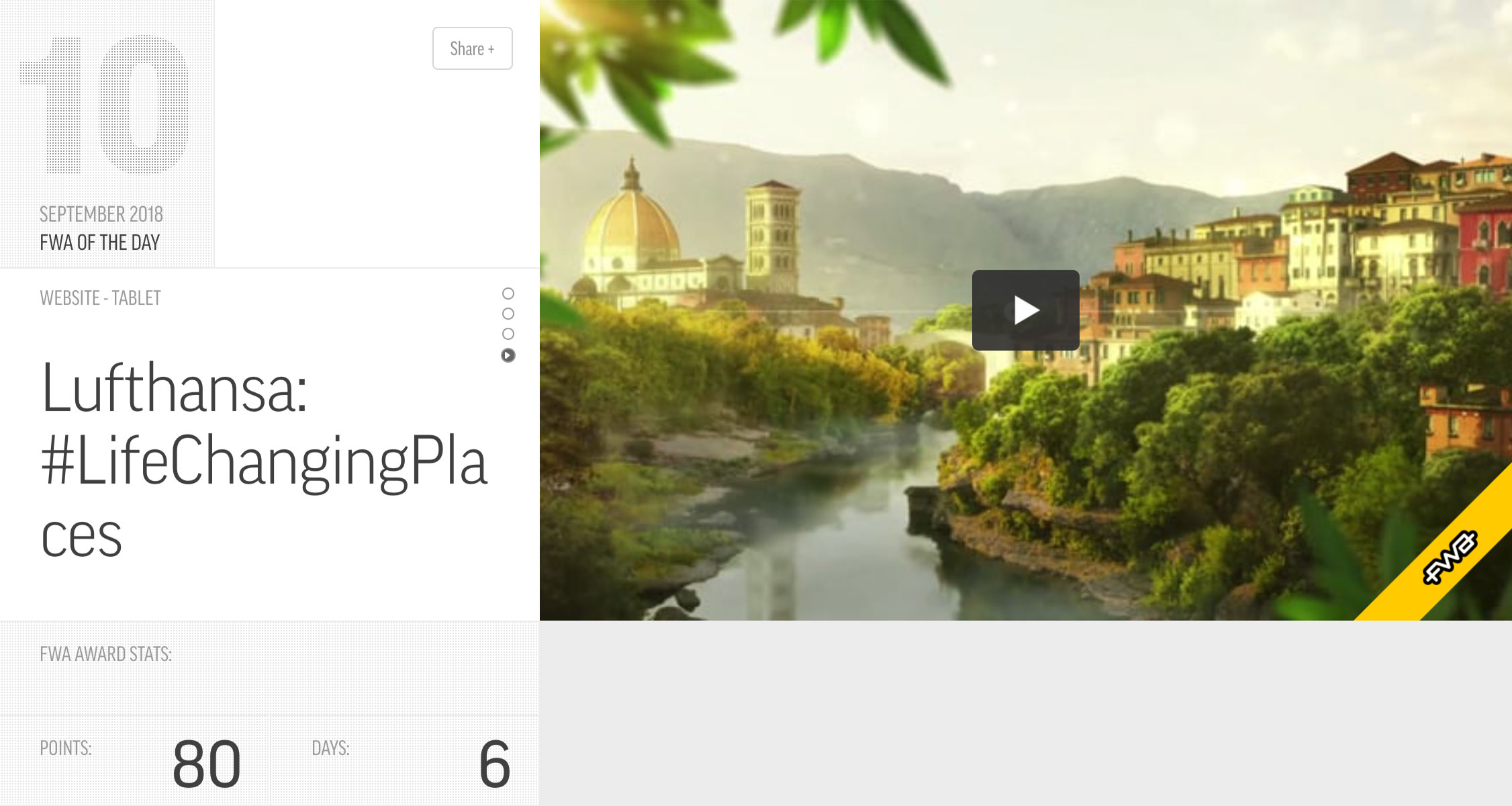The width and height of the screenshot is (1512, 806).
Task: Select the second slide indicator circle
Action: point(508,314)
